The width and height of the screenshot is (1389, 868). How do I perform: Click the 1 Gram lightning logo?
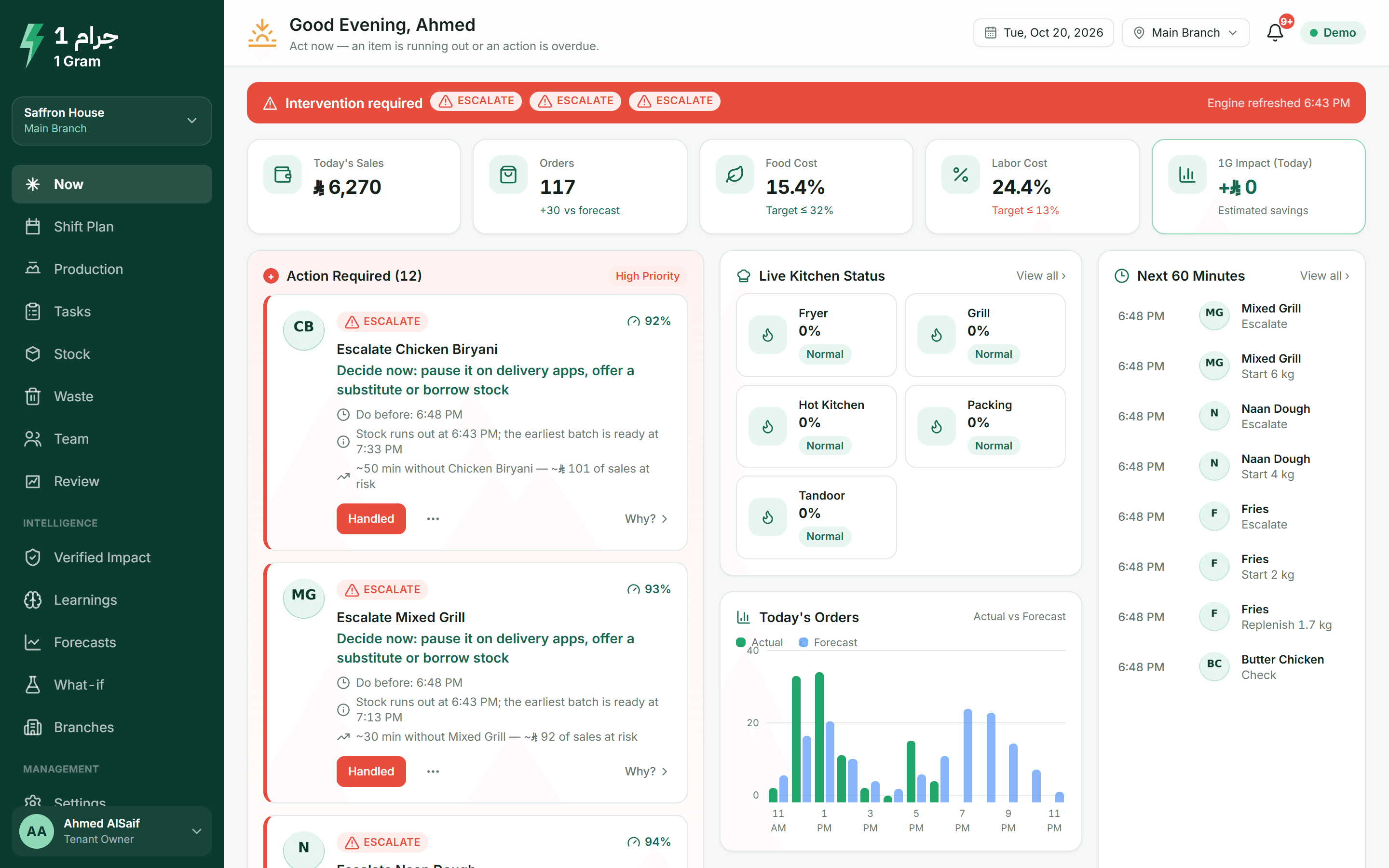[x=31, y=45]
